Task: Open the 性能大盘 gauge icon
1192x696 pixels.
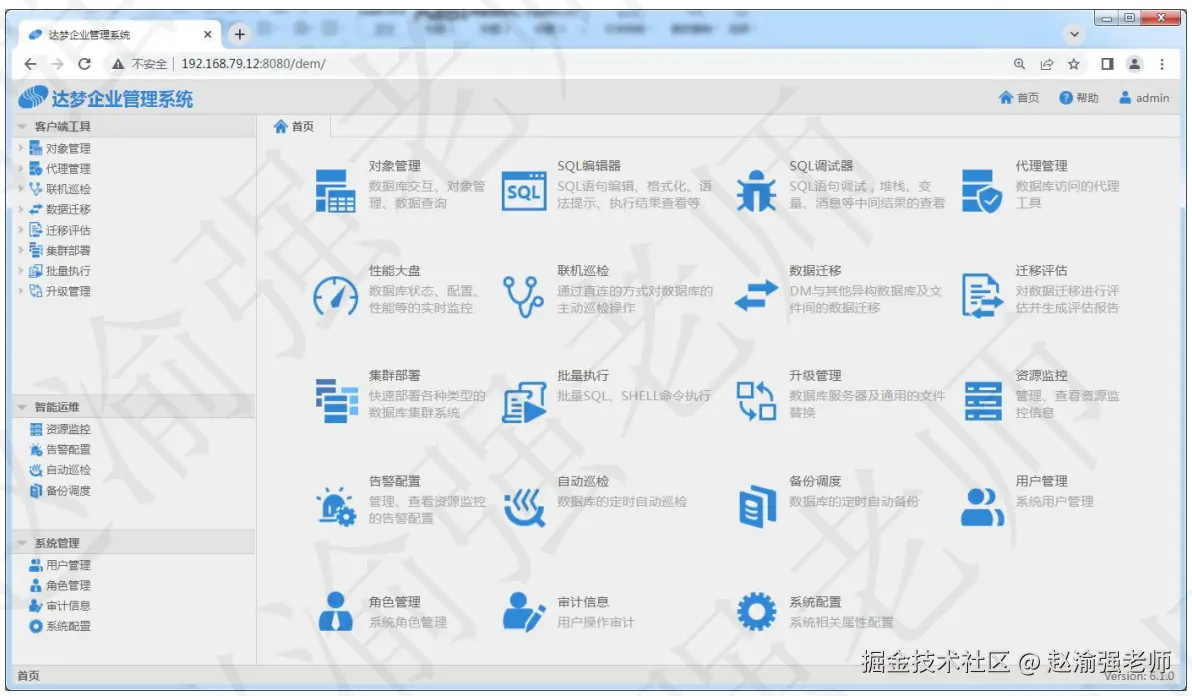Action: (x=335, y=296)
